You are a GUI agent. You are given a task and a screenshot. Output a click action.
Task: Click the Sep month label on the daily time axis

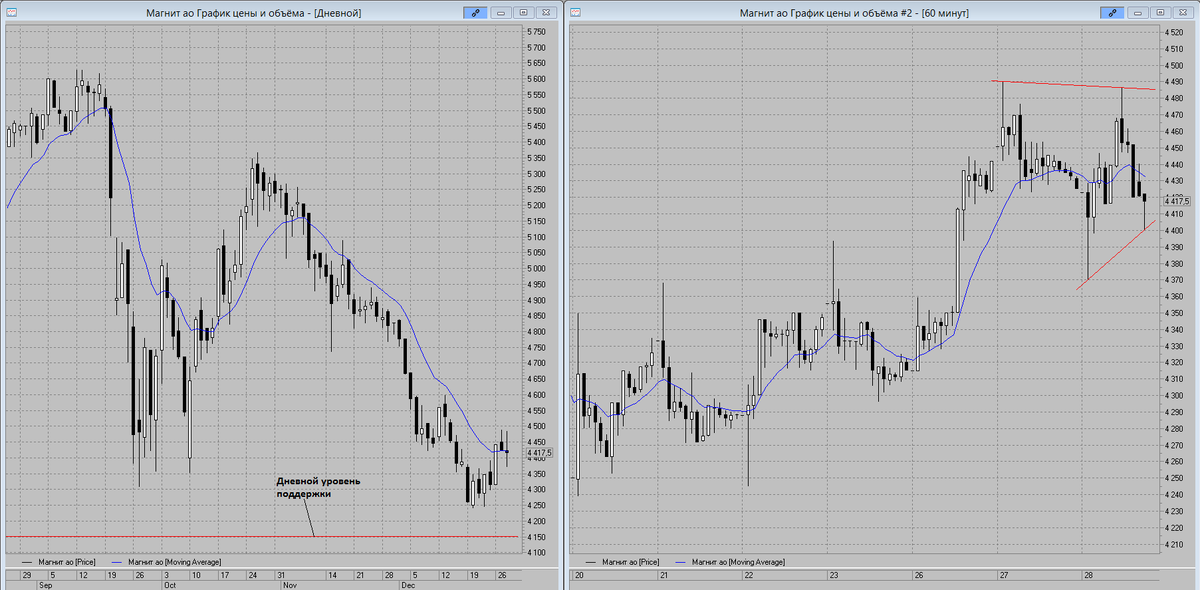click(x=45, y=584)
